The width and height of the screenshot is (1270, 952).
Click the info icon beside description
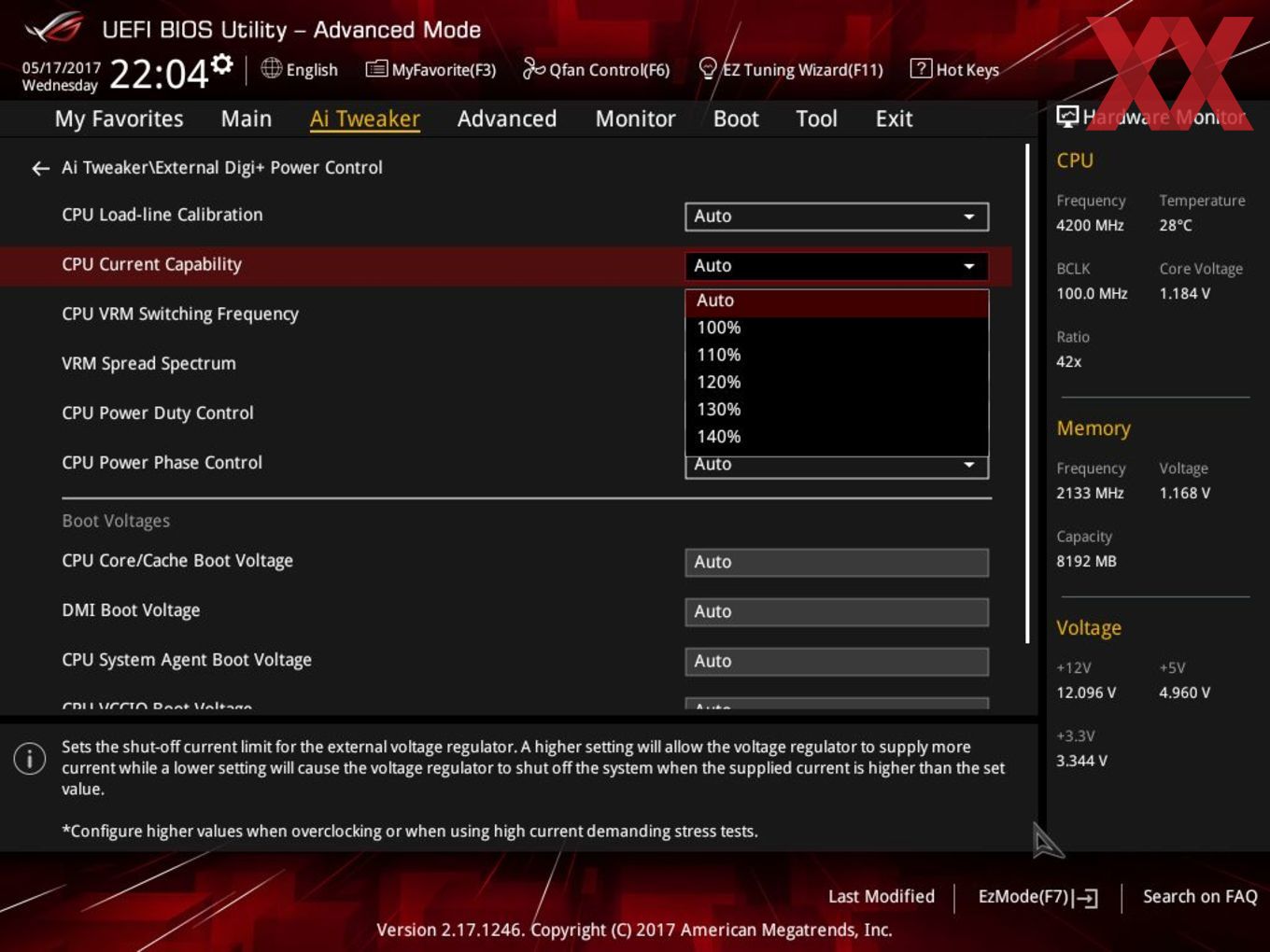[x=30, y=758]
